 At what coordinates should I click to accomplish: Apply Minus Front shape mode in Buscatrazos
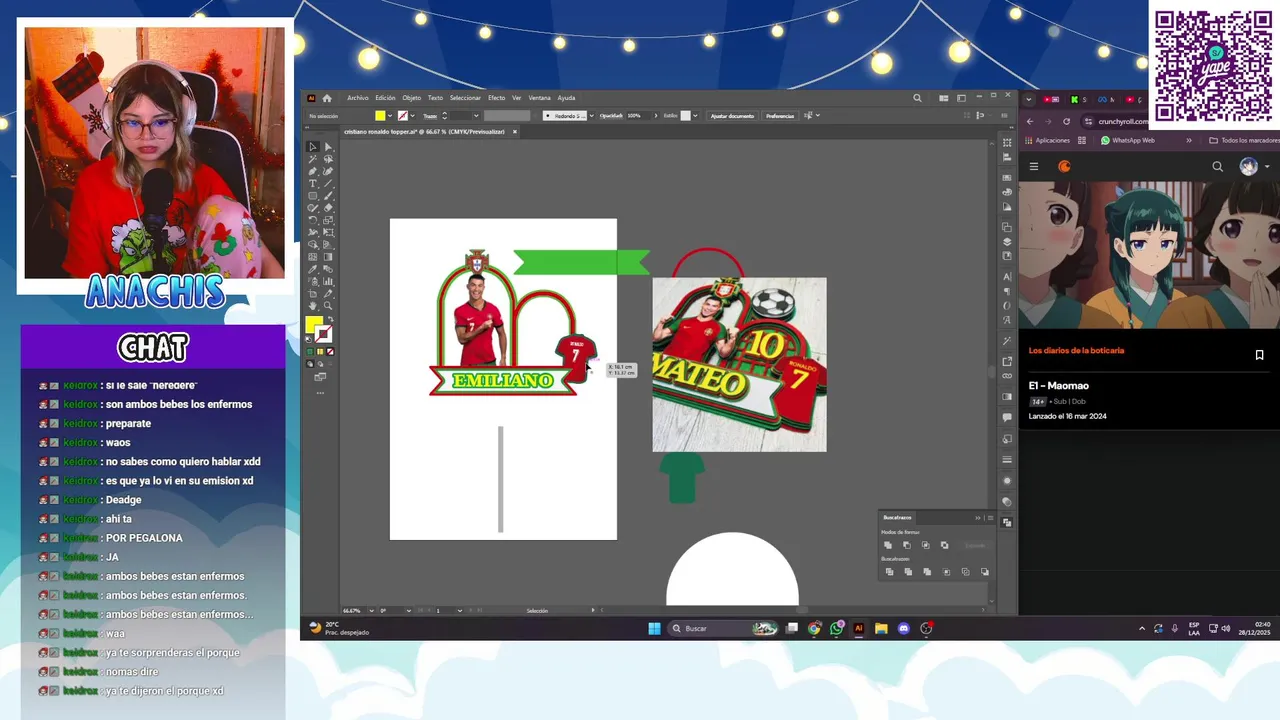907,545
